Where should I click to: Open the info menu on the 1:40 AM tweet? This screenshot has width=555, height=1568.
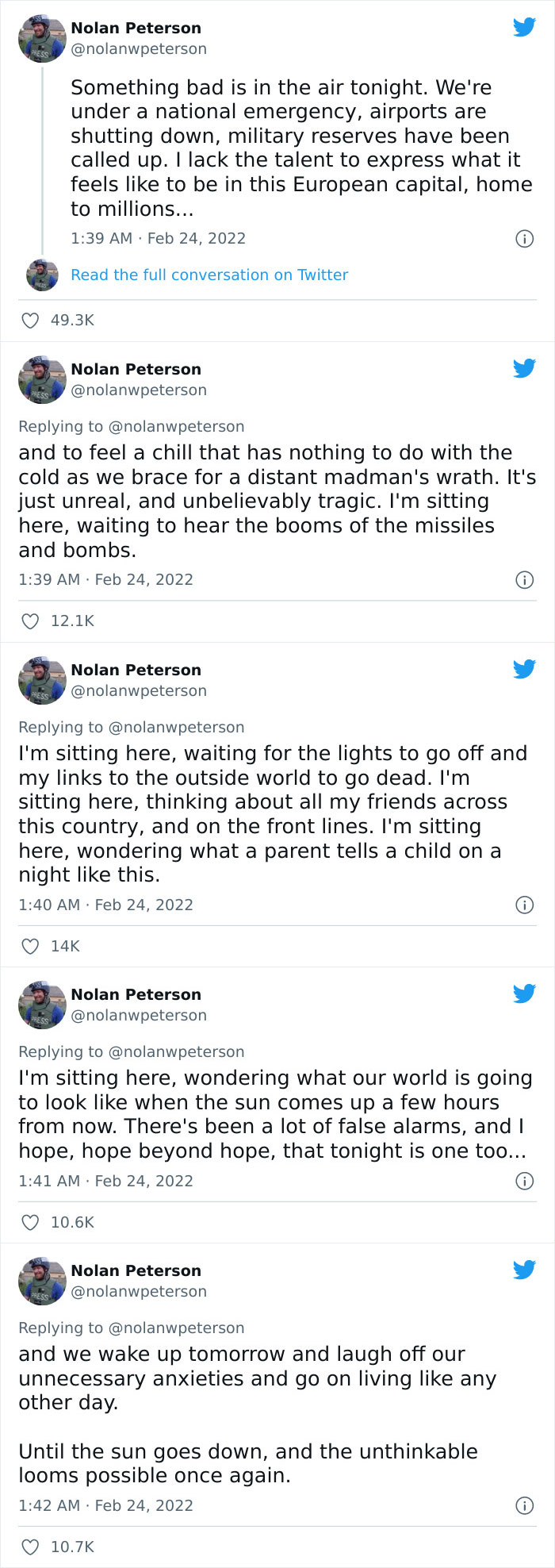(x=525, y=905)
